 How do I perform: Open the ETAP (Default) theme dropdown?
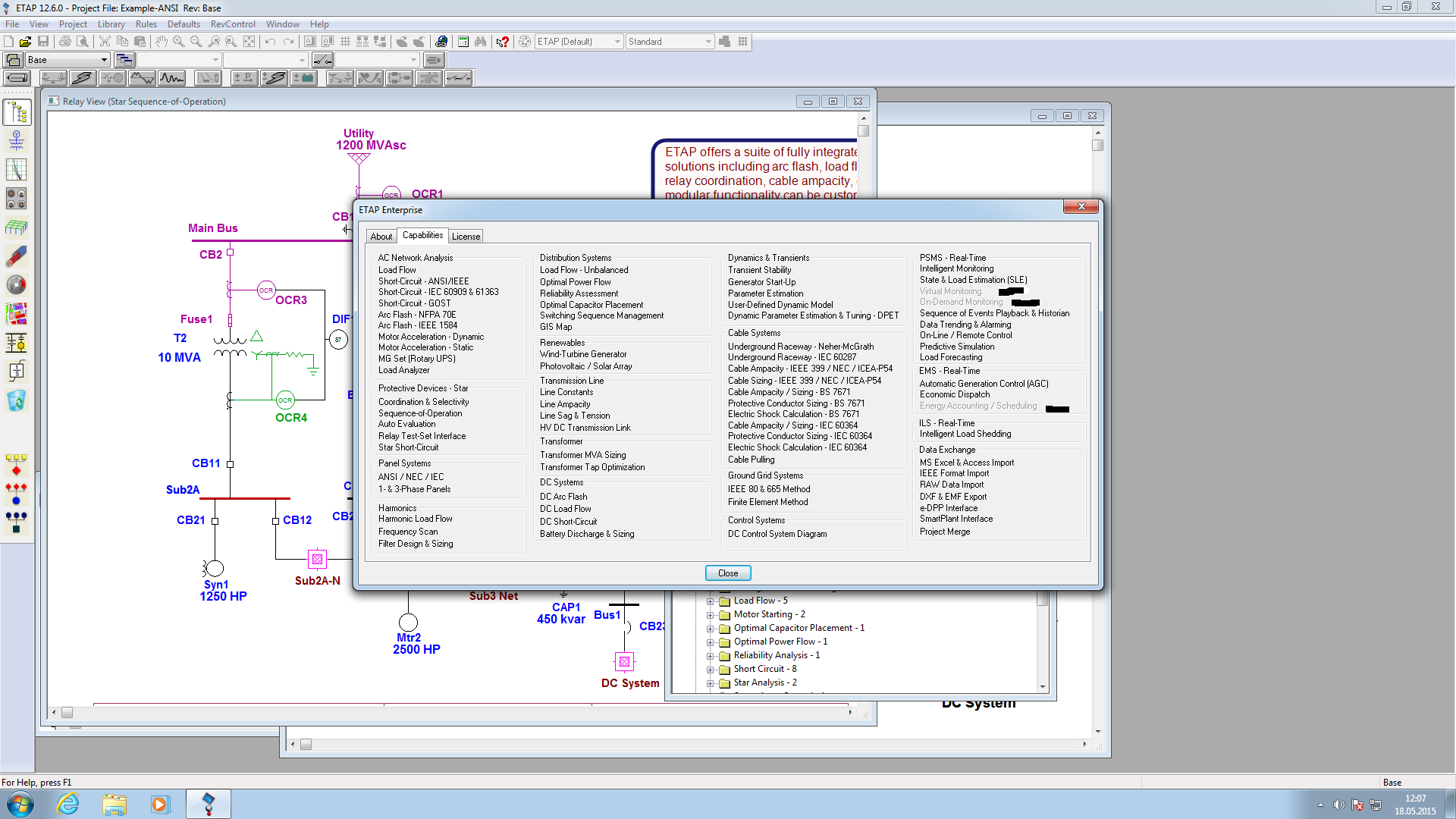coord(579,42)
